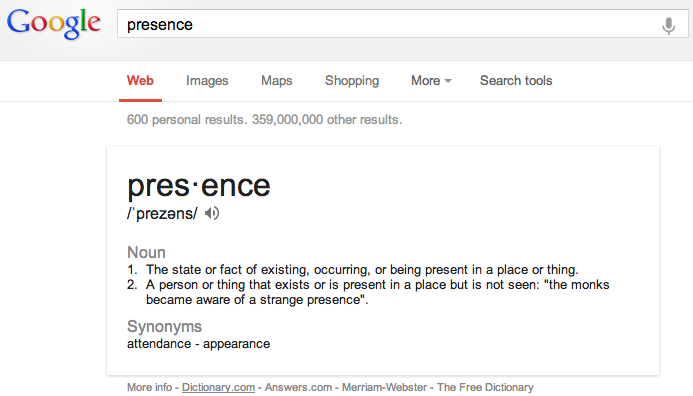Screen dimensions: 693x396
Task: Open The Free Dictionary link
Action: click(x=485, y=387)
